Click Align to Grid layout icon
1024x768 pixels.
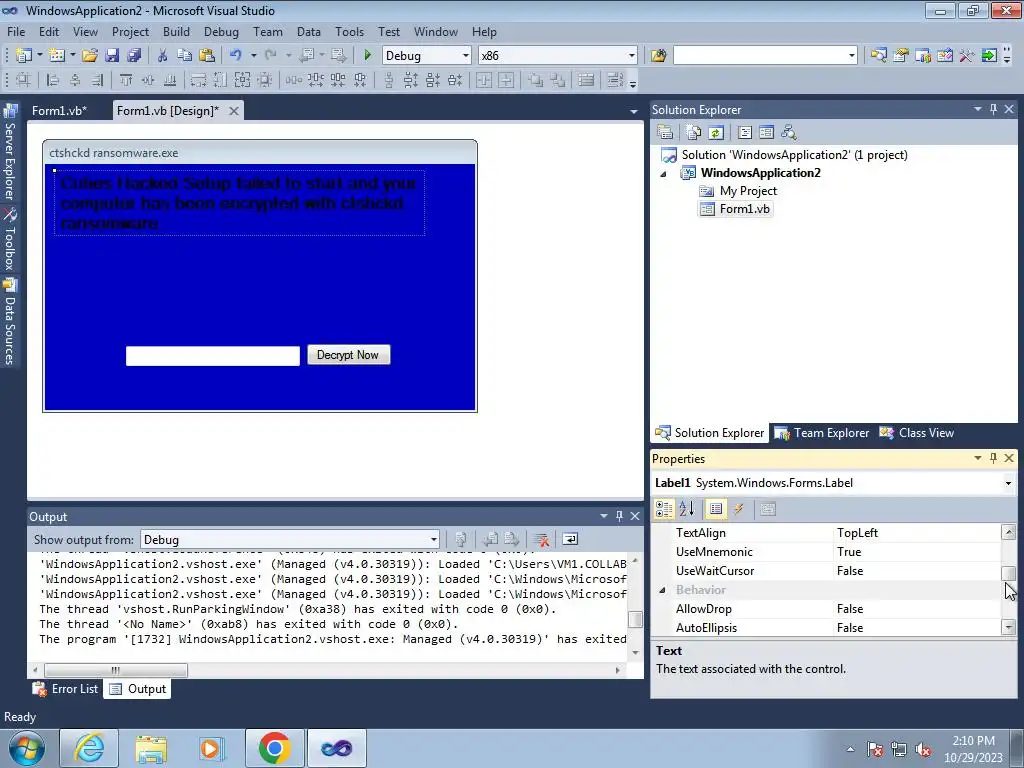pyautogui.click(x=24, y=80)
